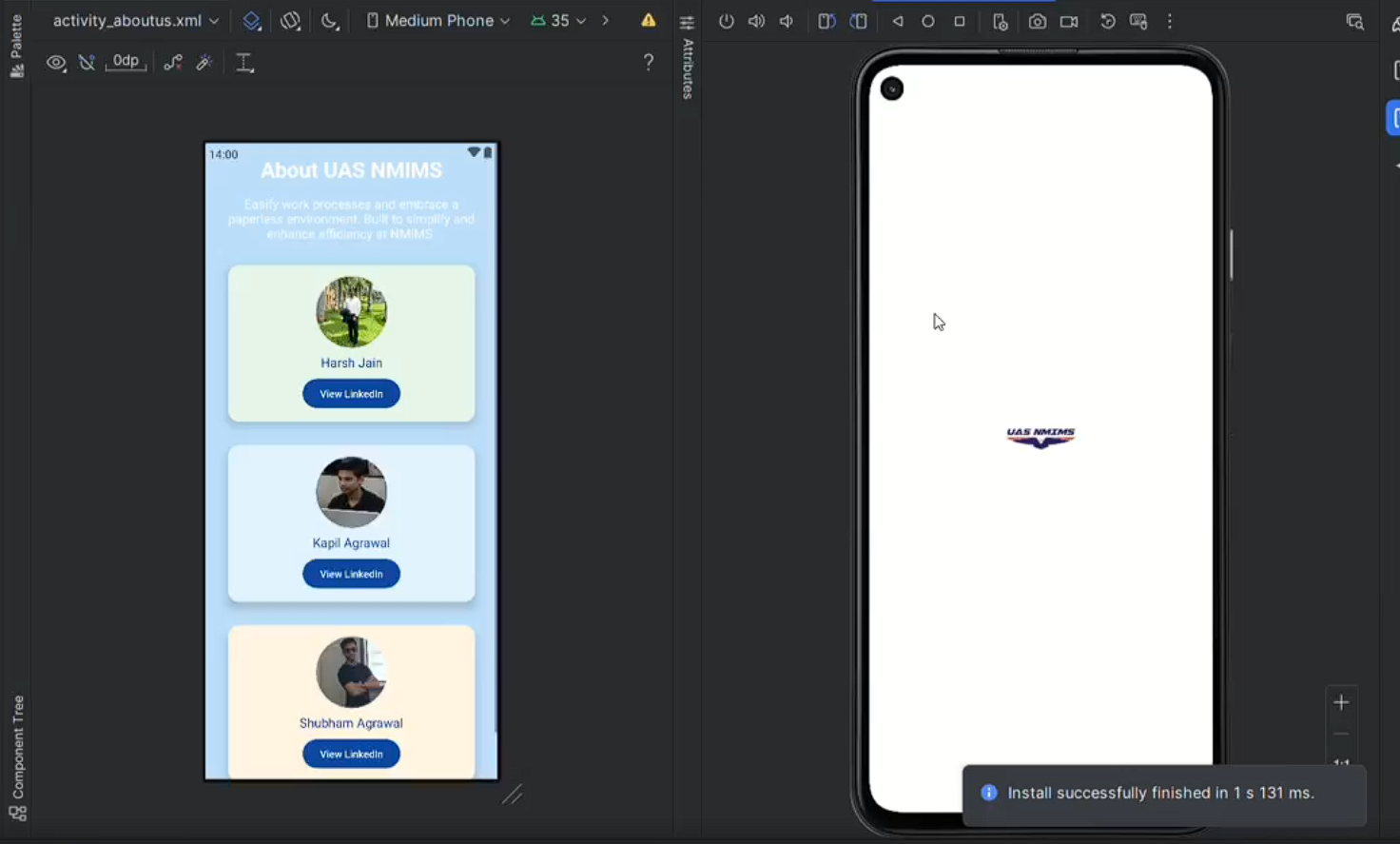The image size is (1400, 844).
Task: Toggle preview orientation
Action: (x=290, y=20)
